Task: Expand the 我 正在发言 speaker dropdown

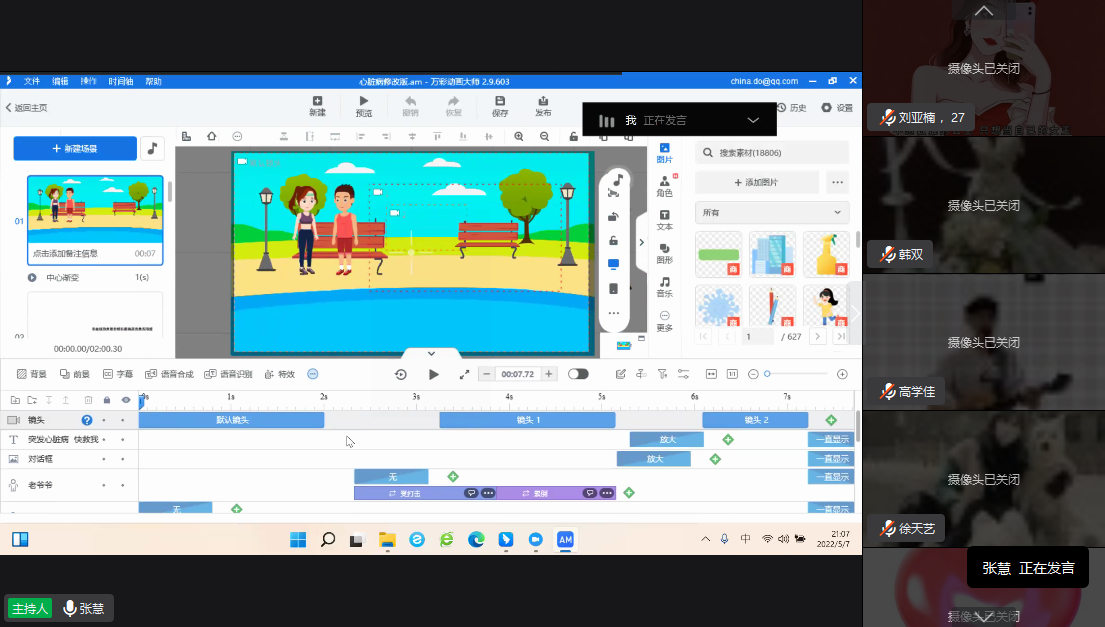Action: click(753, 120)
